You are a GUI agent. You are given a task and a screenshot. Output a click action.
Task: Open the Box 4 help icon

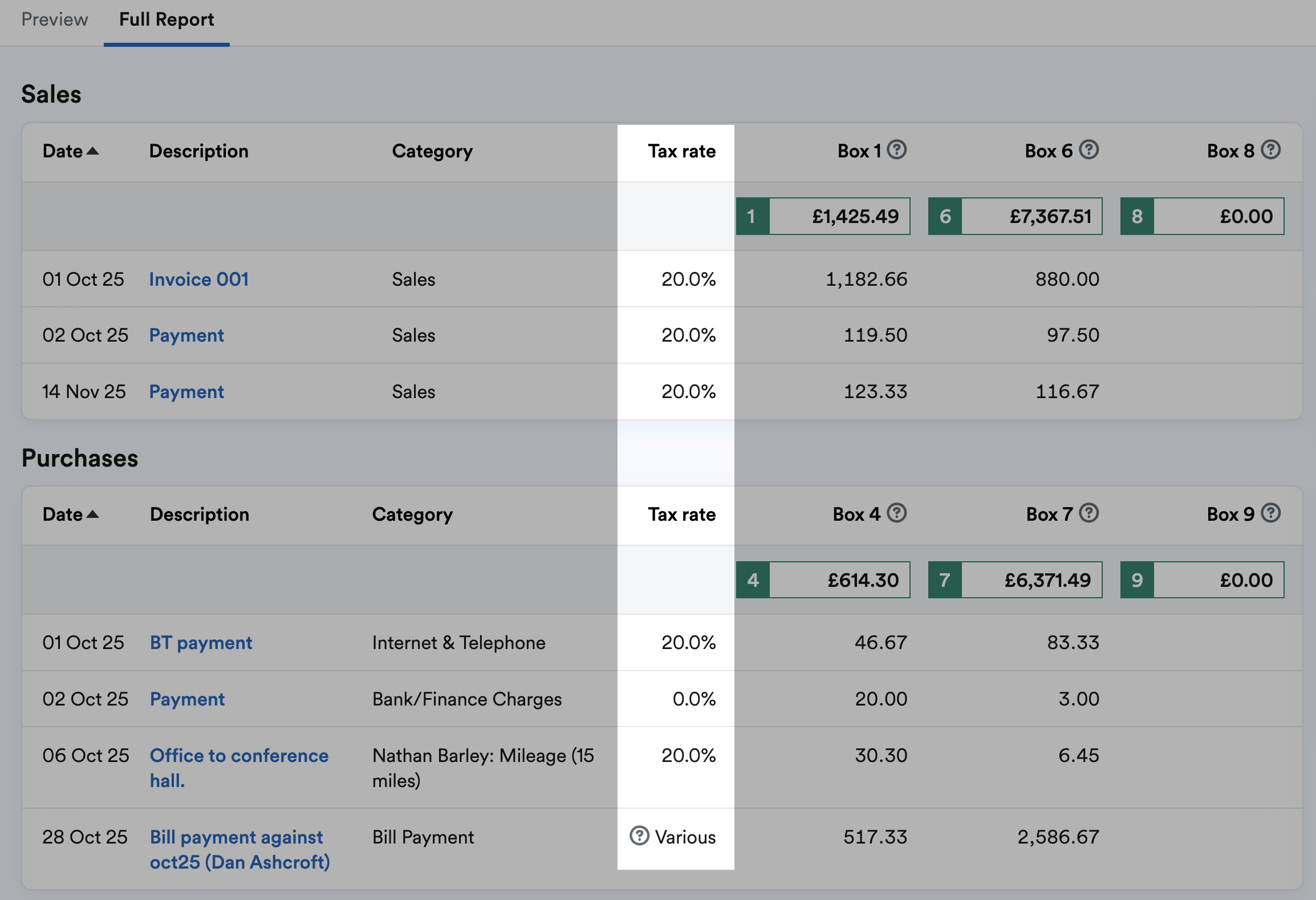(897, 513)
